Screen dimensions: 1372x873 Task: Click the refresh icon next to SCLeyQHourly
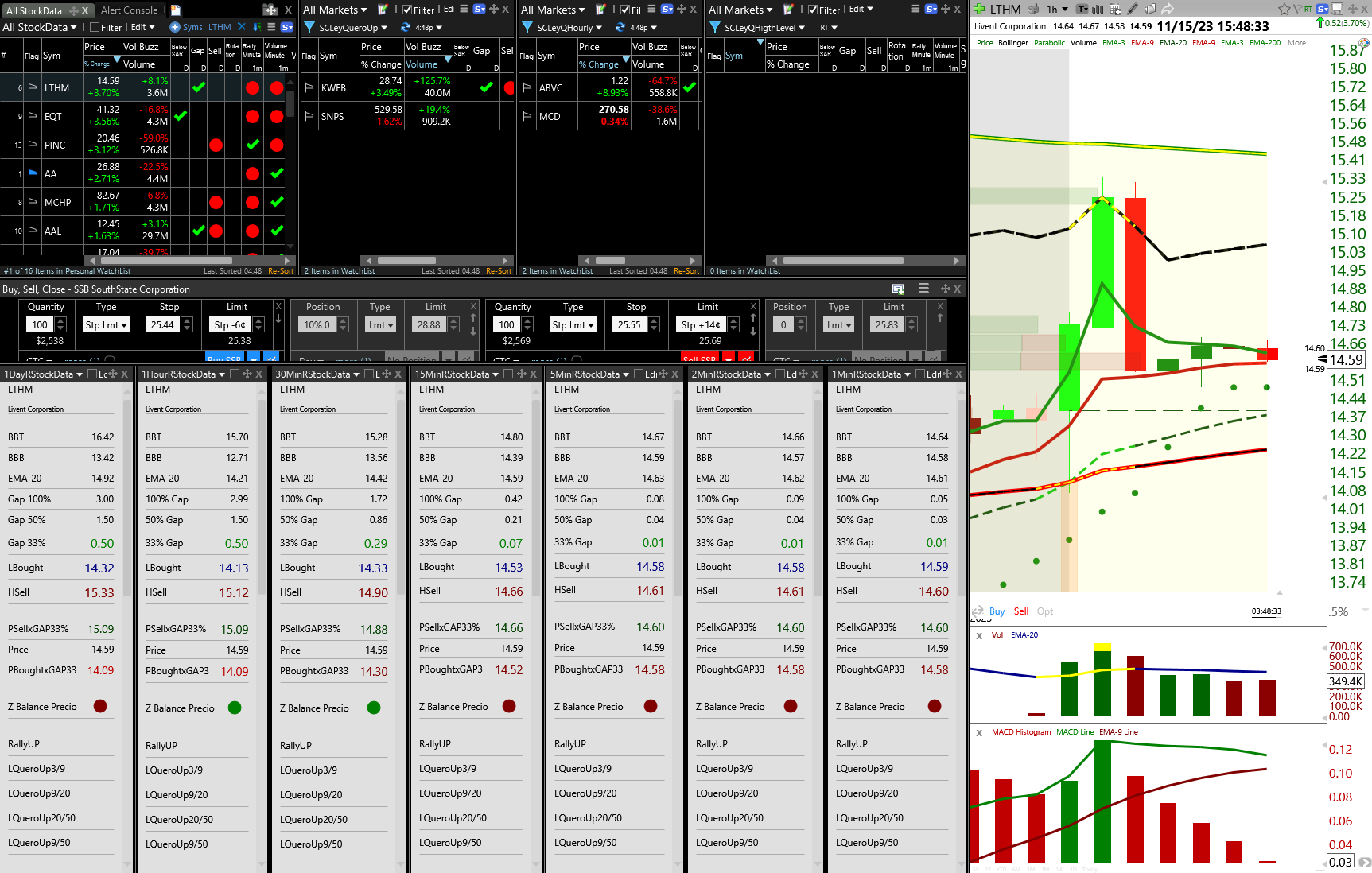pos(620,27)
